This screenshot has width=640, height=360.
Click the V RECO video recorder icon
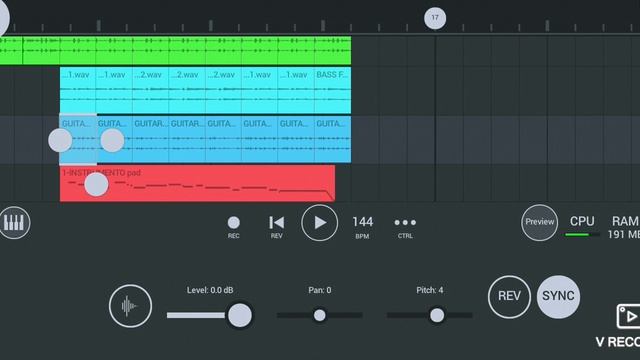tap(628, 316)
